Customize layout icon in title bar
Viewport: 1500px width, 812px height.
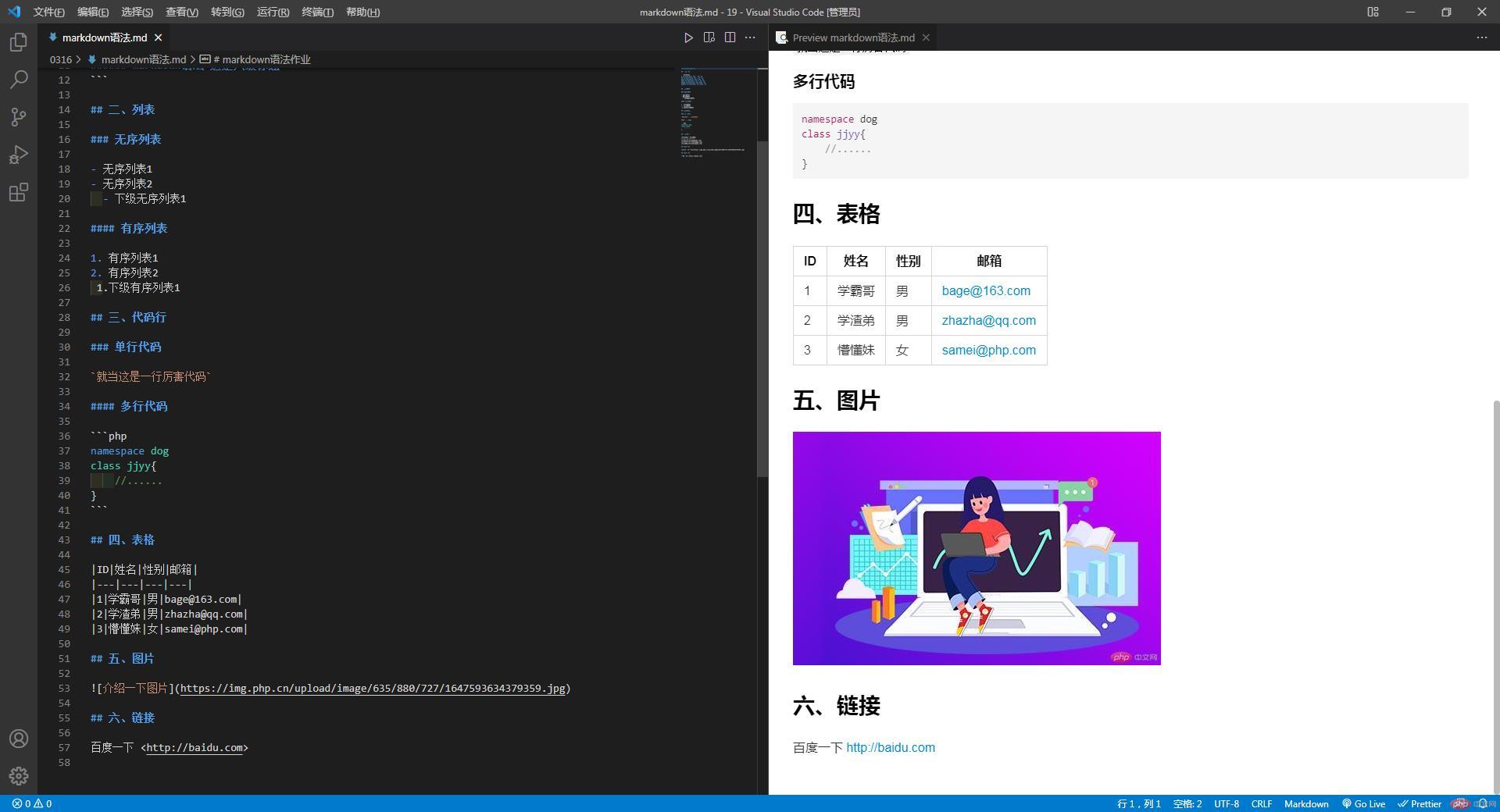(1373, 12)
